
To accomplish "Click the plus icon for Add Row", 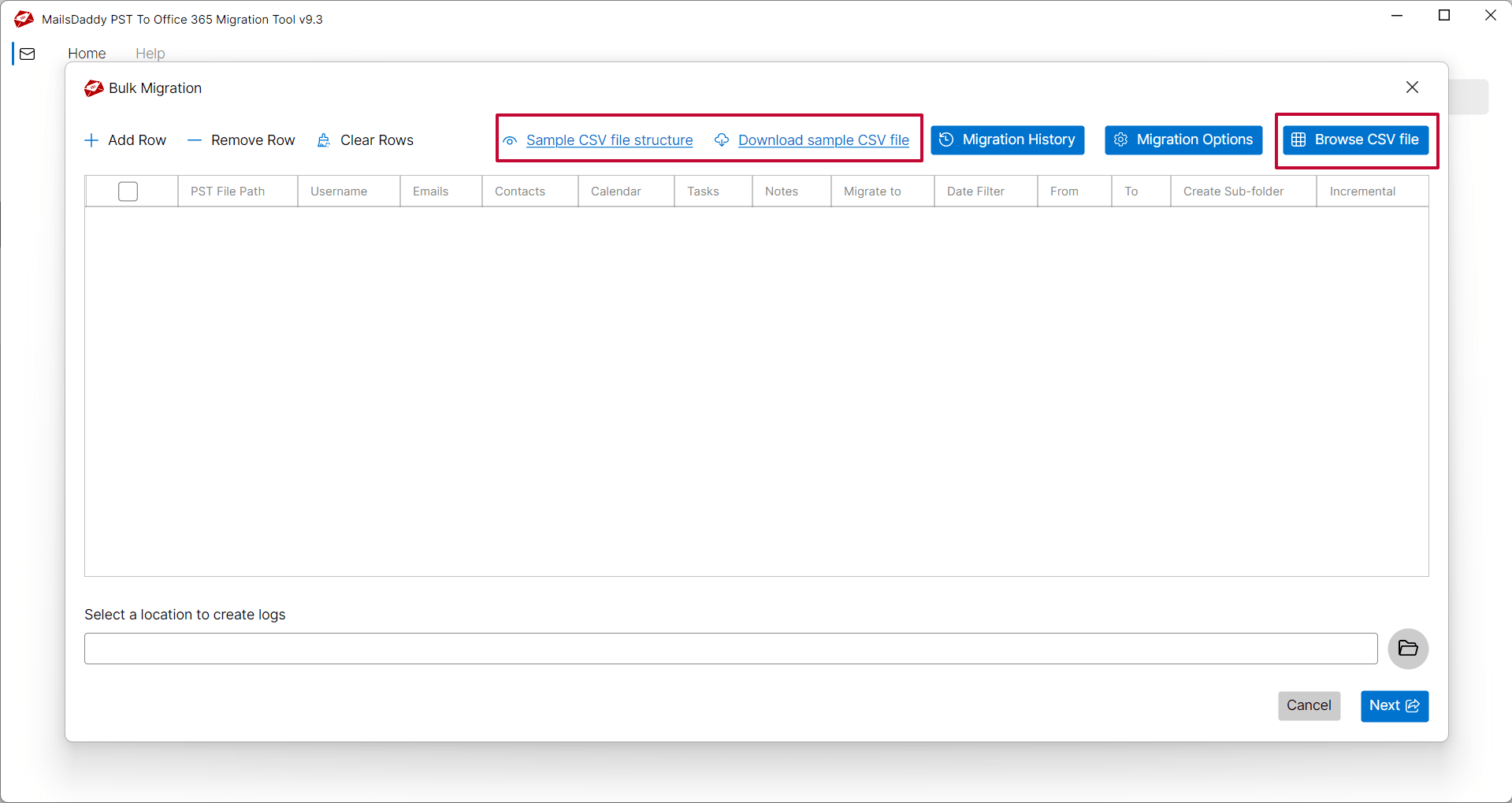I will 91,140.
